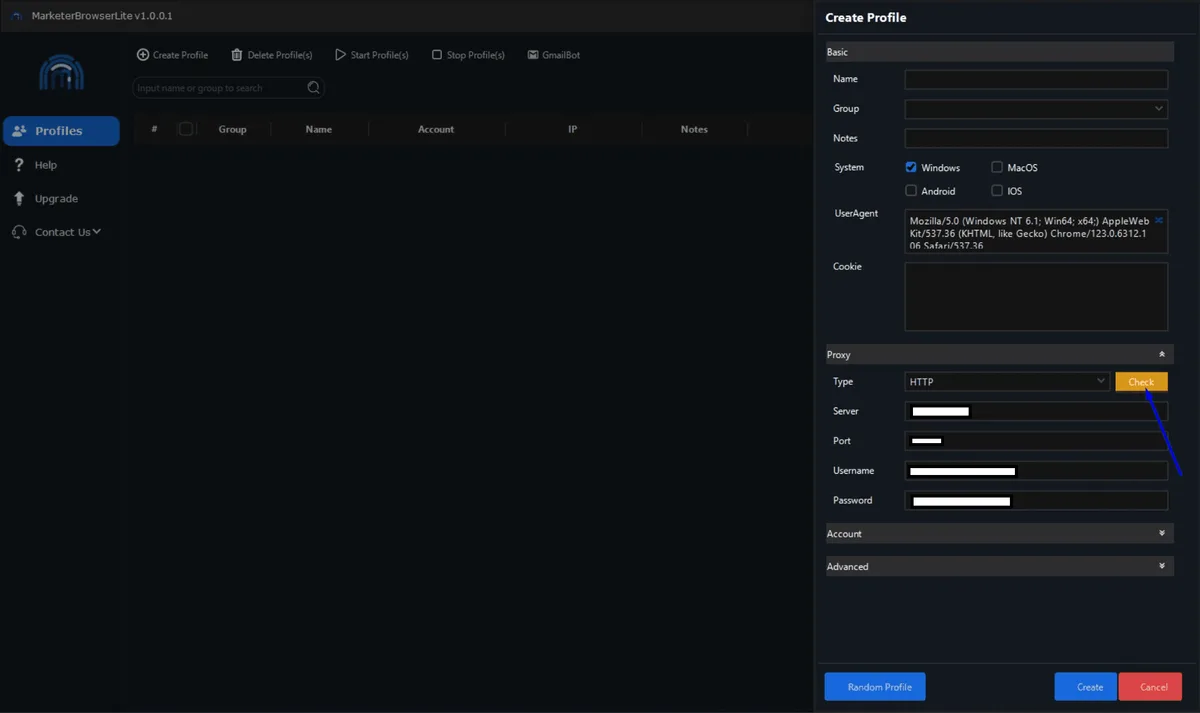Click the search magnifier icon
Viewport: 1200px width, 713px height.
coord(314,88)
